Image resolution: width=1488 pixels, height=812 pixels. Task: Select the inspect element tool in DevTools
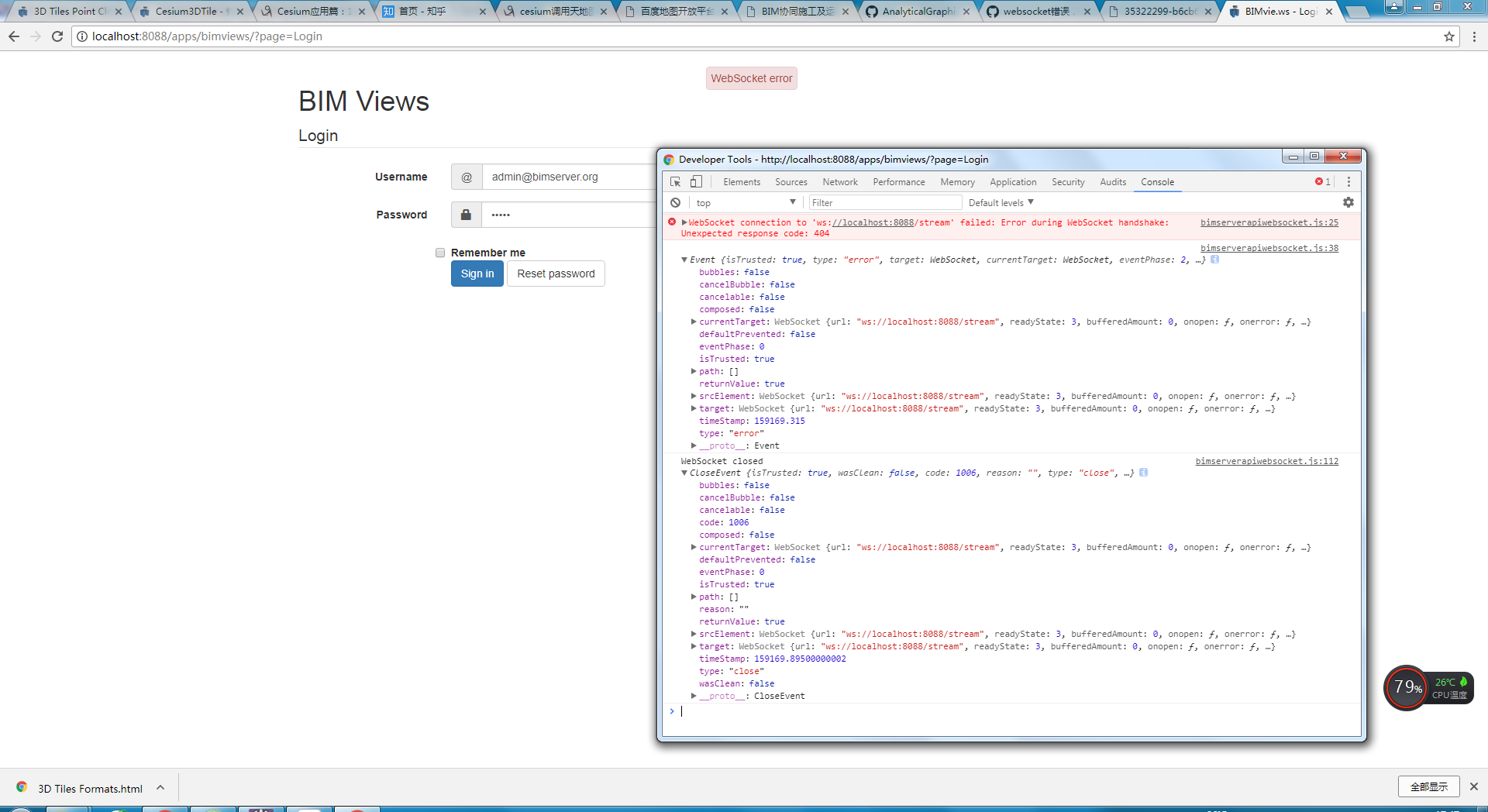coord(675,181)
